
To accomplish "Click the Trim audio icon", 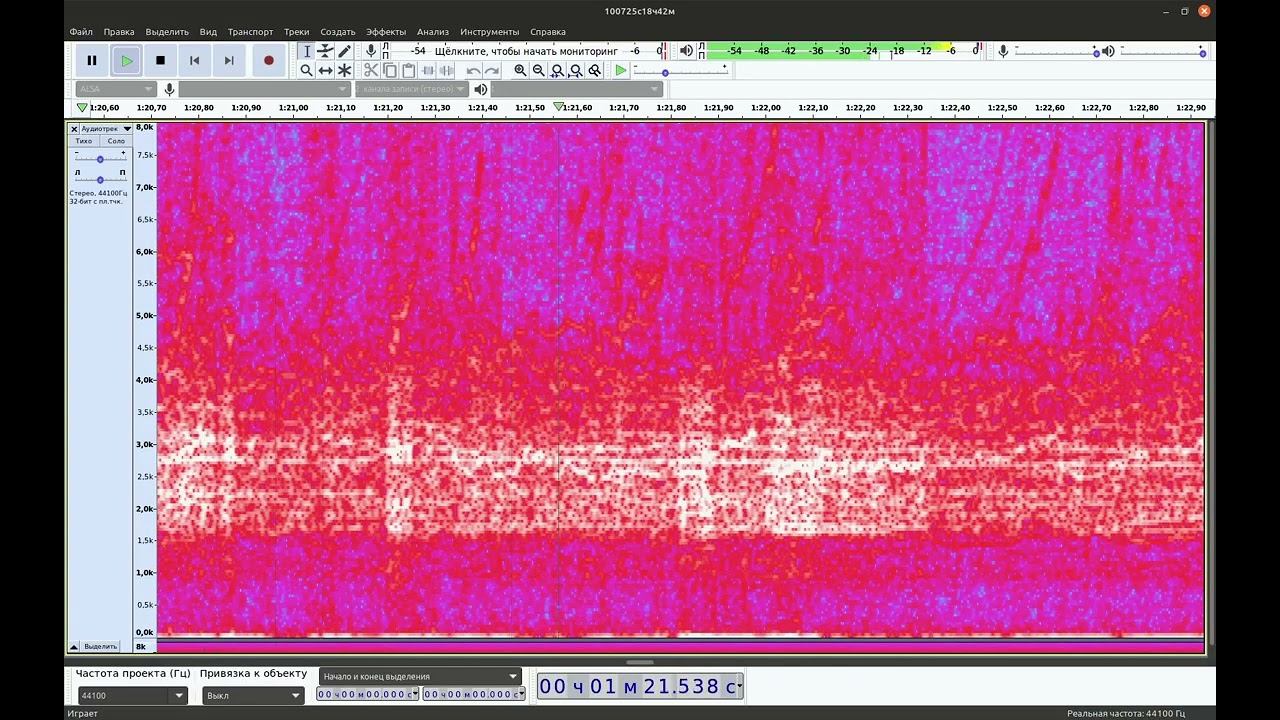I will point(428,70).
